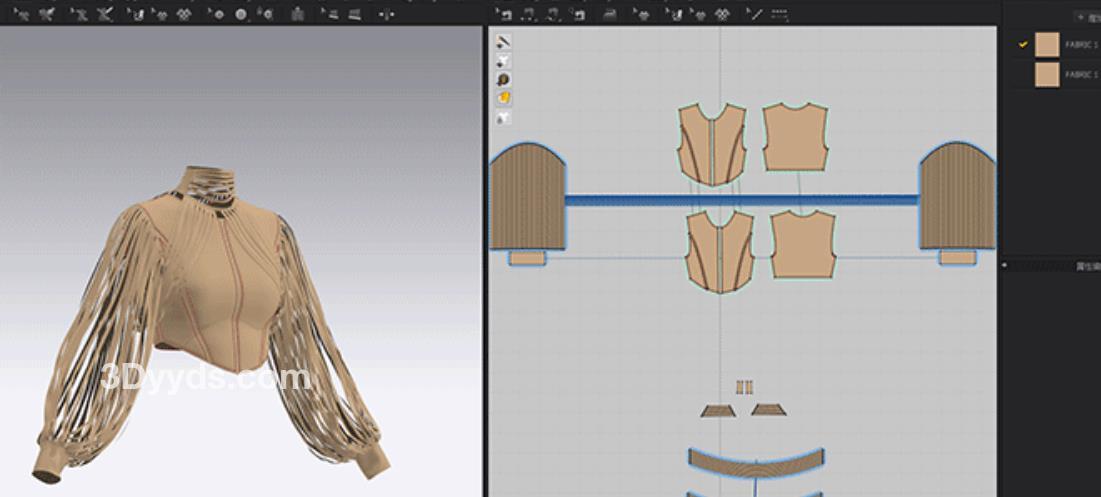Click the second fabric color swatch
Viewport: 1101px width, 497px height.
(1046, 75)
